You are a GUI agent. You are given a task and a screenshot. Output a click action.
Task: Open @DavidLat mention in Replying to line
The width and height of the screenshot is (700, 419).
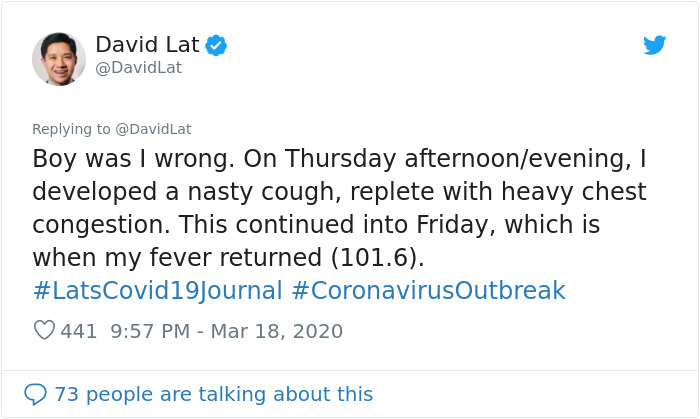[x=153, y=129]
